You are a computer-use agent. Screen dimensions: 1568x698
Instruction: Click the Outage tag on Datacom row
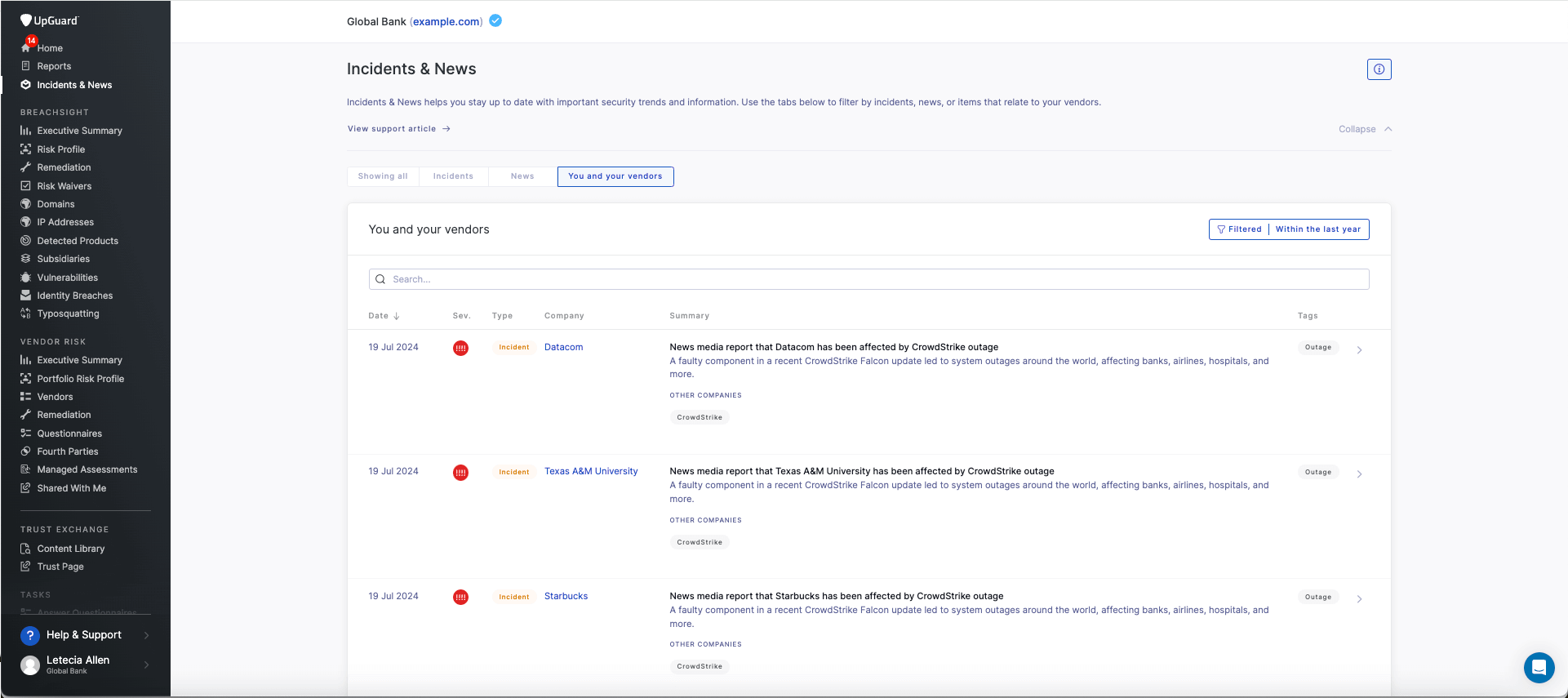pos(1318,347)
